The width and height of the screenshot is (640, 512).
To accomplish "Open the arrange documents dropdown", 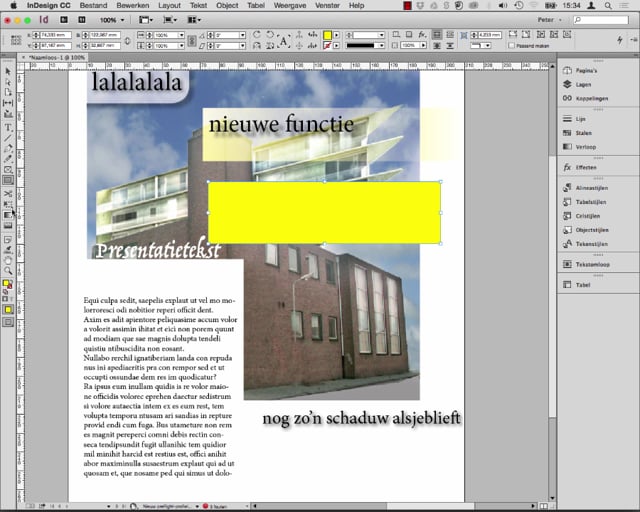I will pos(194,20).
